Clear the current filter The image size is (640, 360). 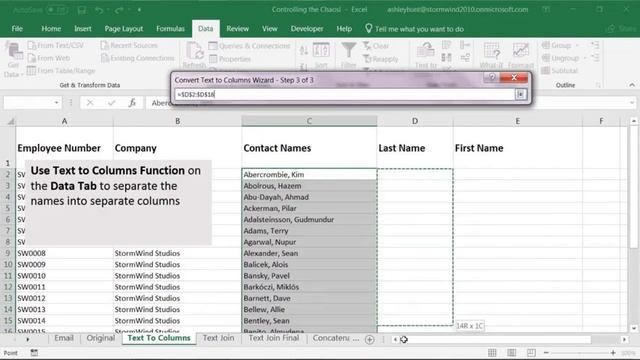376,46
